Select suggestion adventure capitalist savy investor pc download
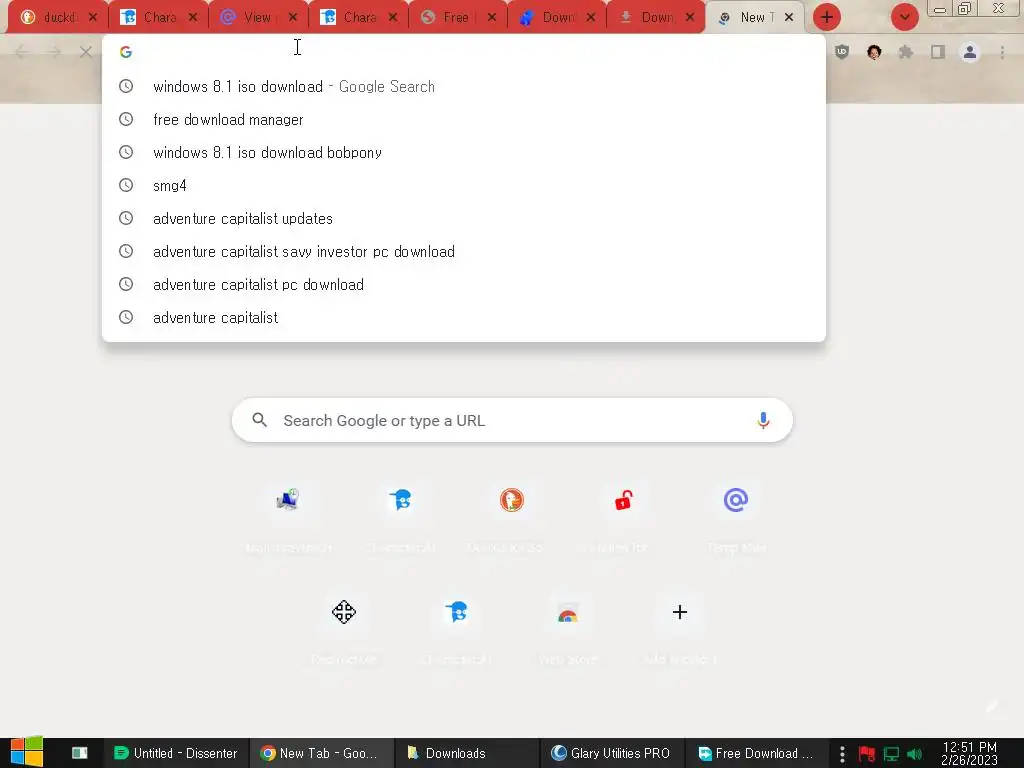Viewport: 1024px width, 768px height. (x=464, y=251)
